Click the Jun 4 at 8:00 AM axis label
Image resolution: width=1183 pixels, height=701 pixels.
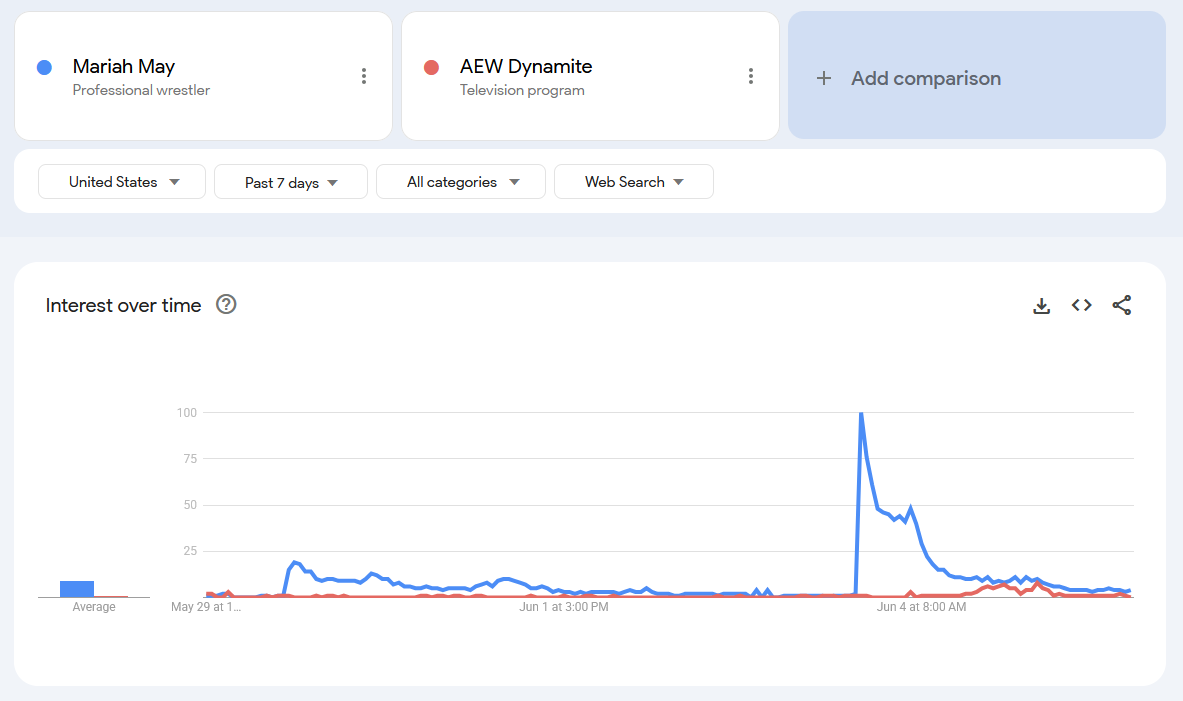[921, 607]
